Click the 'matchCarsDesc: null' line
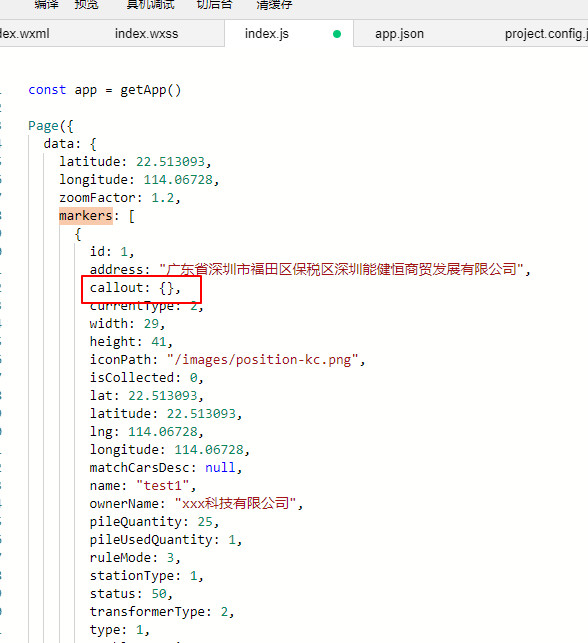The image size is (588, 643). (166, 467)
